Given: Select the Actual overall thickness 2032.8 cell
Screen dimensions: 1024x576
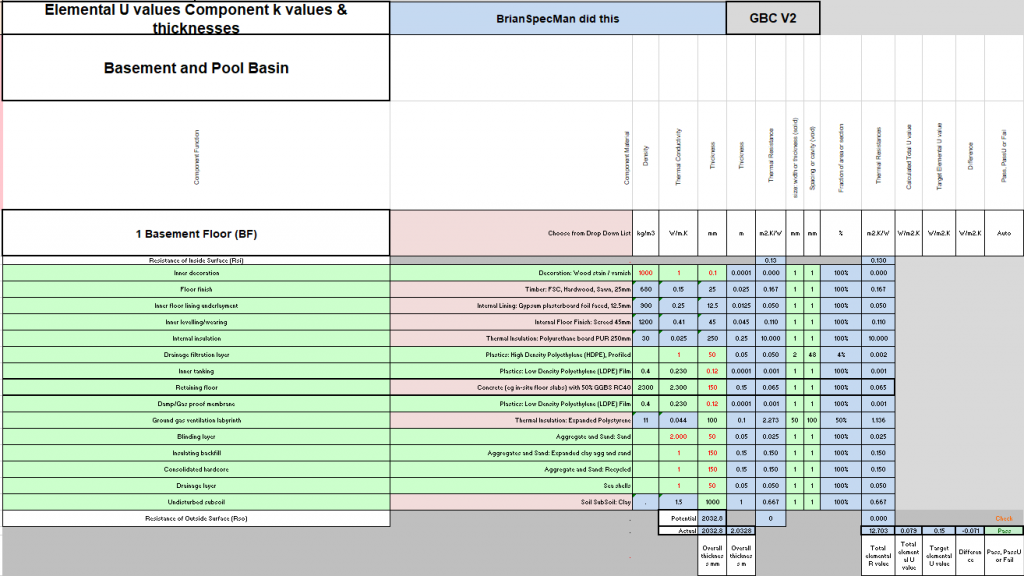Looking at the screenshot, I should (712, 531).
